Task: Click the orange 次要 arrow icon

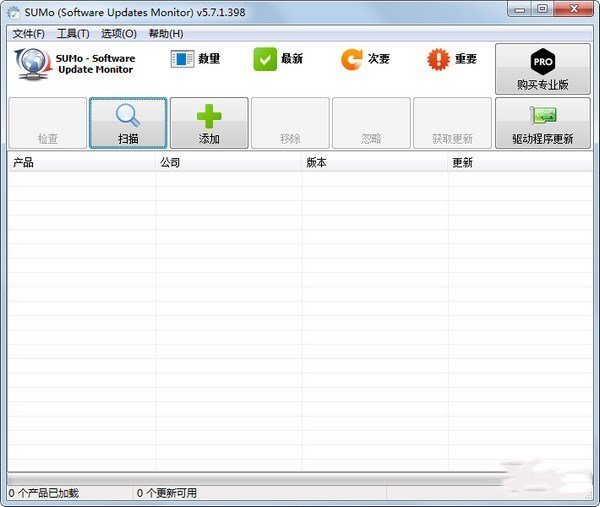Action: [x=351, y=59]
